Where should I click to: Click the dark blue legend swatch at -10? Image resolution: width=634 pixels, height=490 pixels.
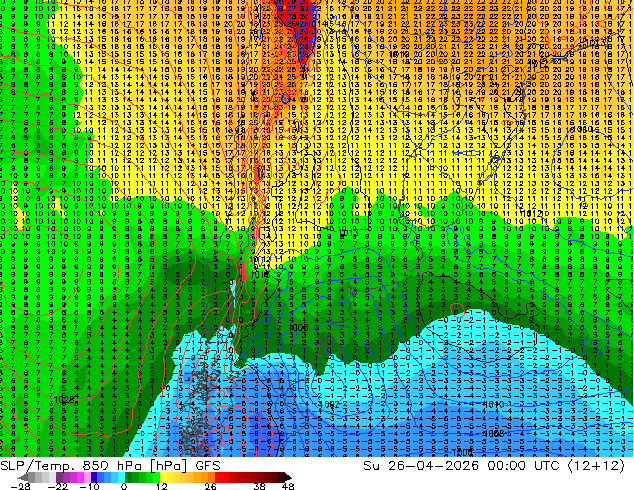point(94,477)
